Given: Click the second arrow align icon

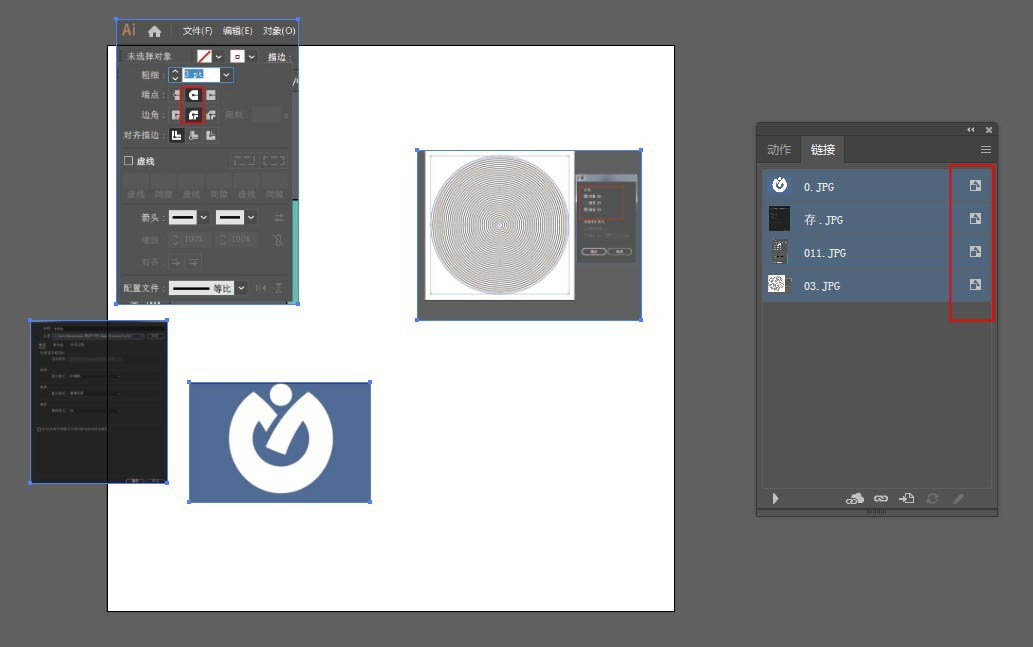Looking at the screenshot, I should coord(193,262).
